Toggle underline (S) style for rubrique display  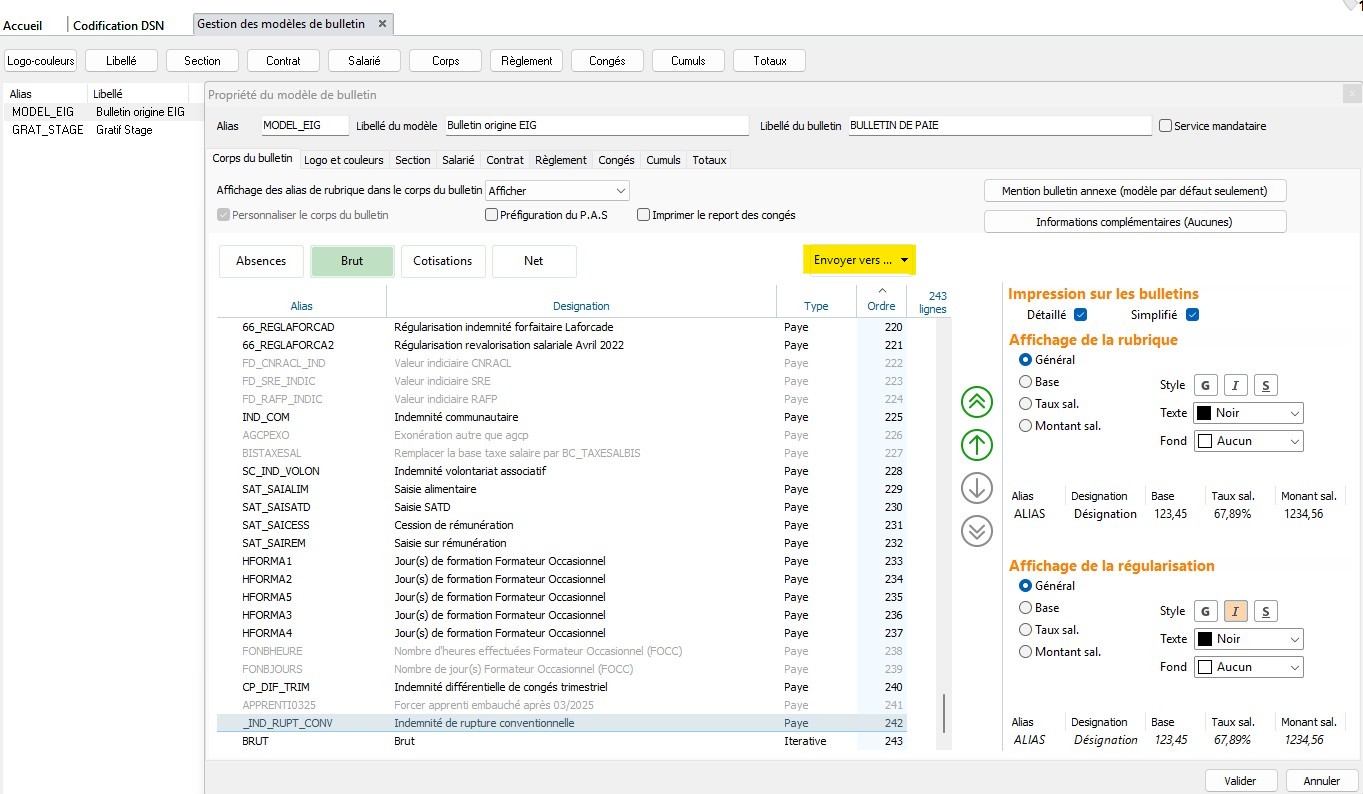[x=1266, y=385]
